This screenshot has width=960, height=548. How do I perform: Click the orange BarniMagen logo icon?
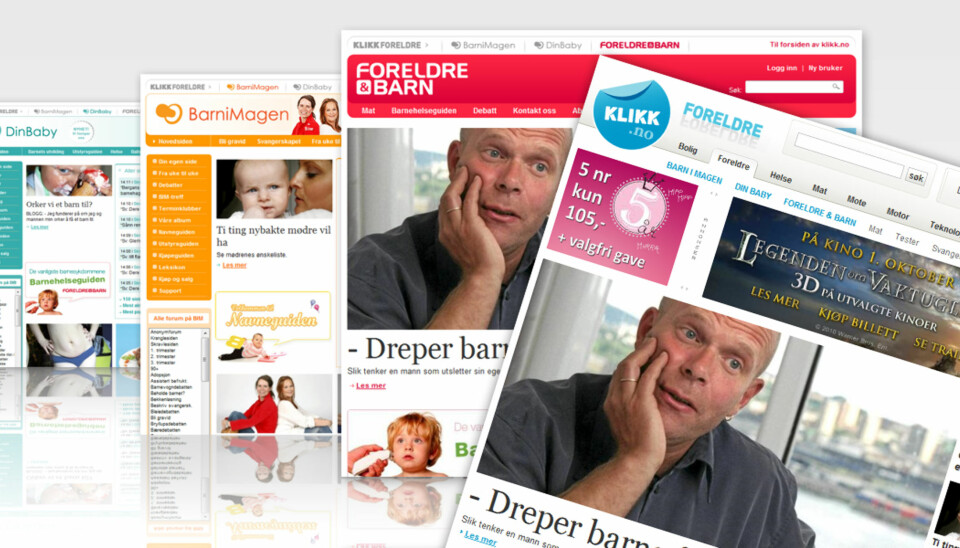point(169,114)
